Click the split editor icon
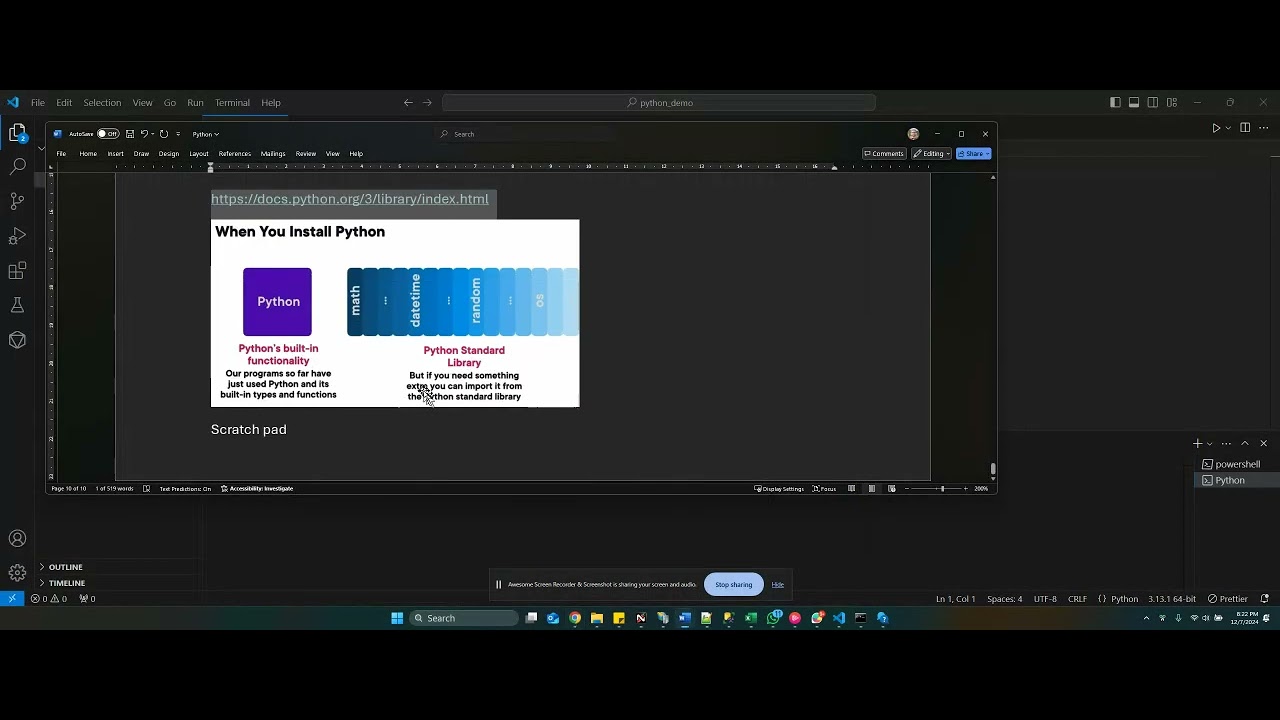 click(1245, 128)
